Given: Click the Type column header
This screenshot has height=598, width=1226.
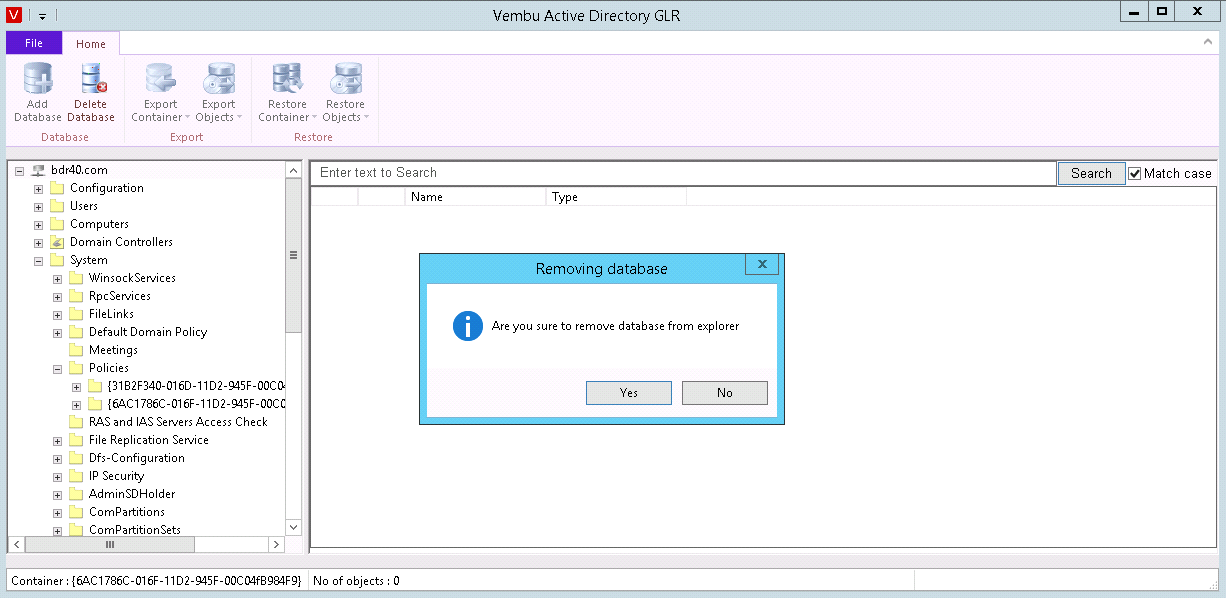Looking at the screenshot, I should point(616,197).
